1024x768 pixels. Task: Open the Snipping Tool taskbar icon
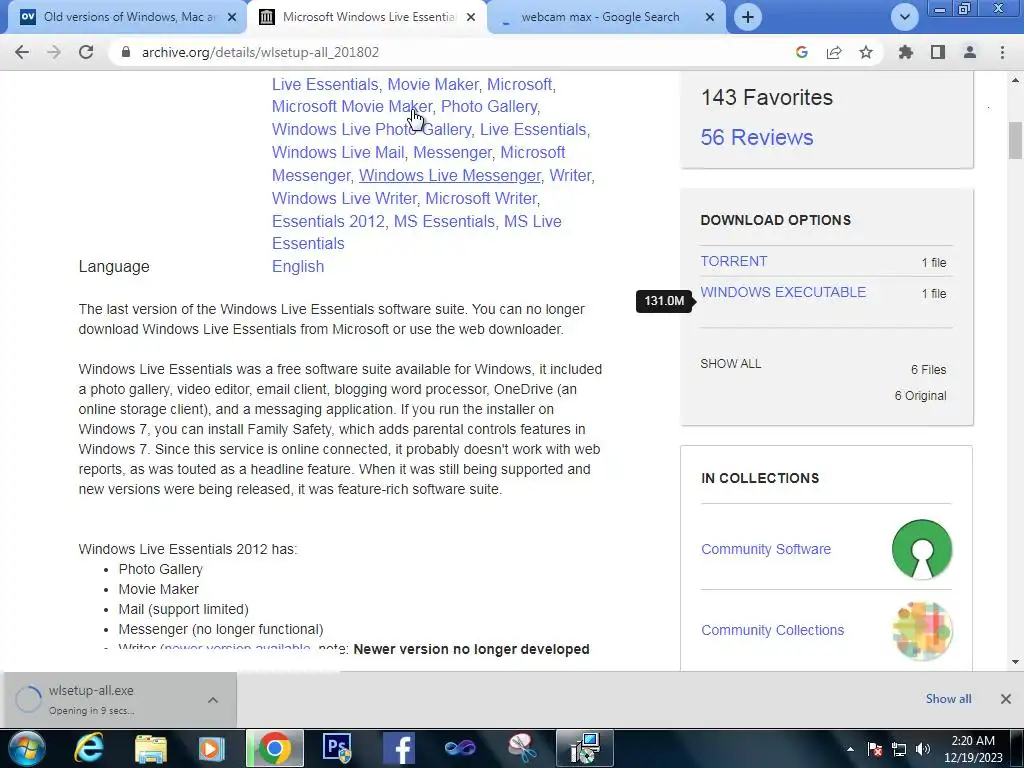click(x=522, y=748)
